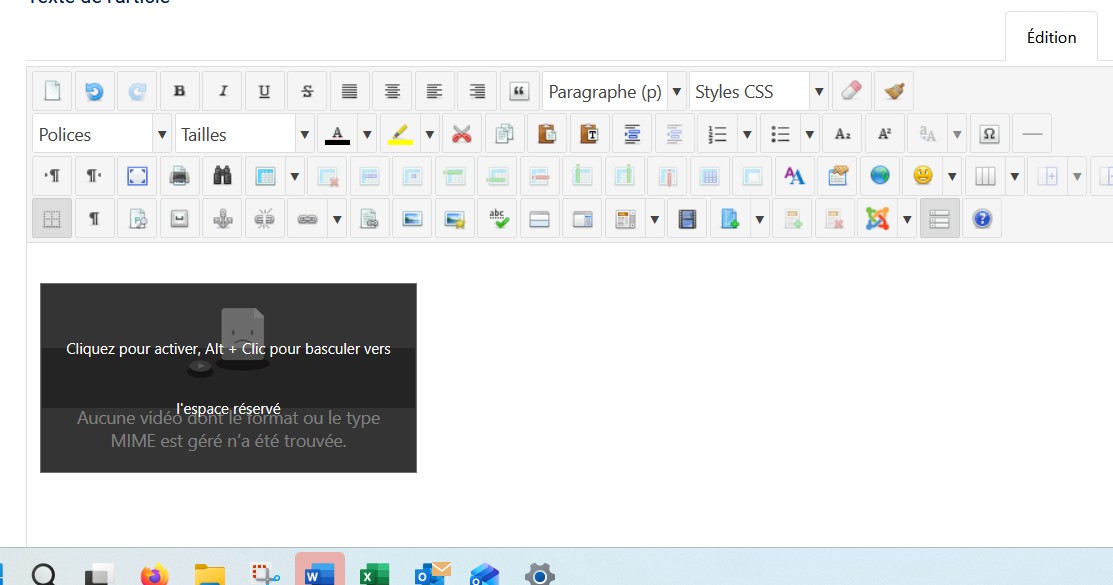Screen dimensions: 1113x585
Task: Open the Find and Replace binoculars tool
Action: (222, 177)
